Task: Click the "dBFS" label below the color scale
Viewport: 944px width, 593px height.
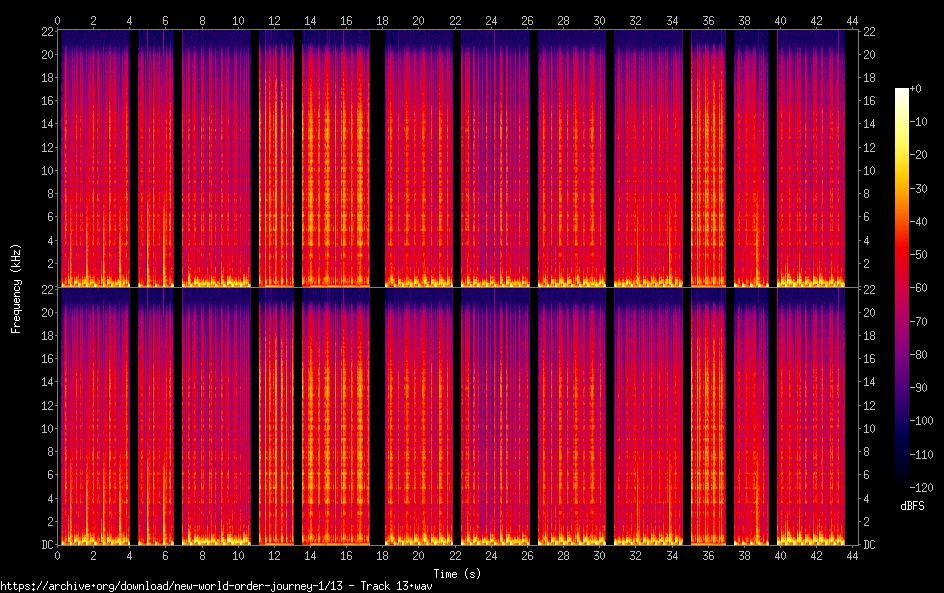Action: (911, 506)
